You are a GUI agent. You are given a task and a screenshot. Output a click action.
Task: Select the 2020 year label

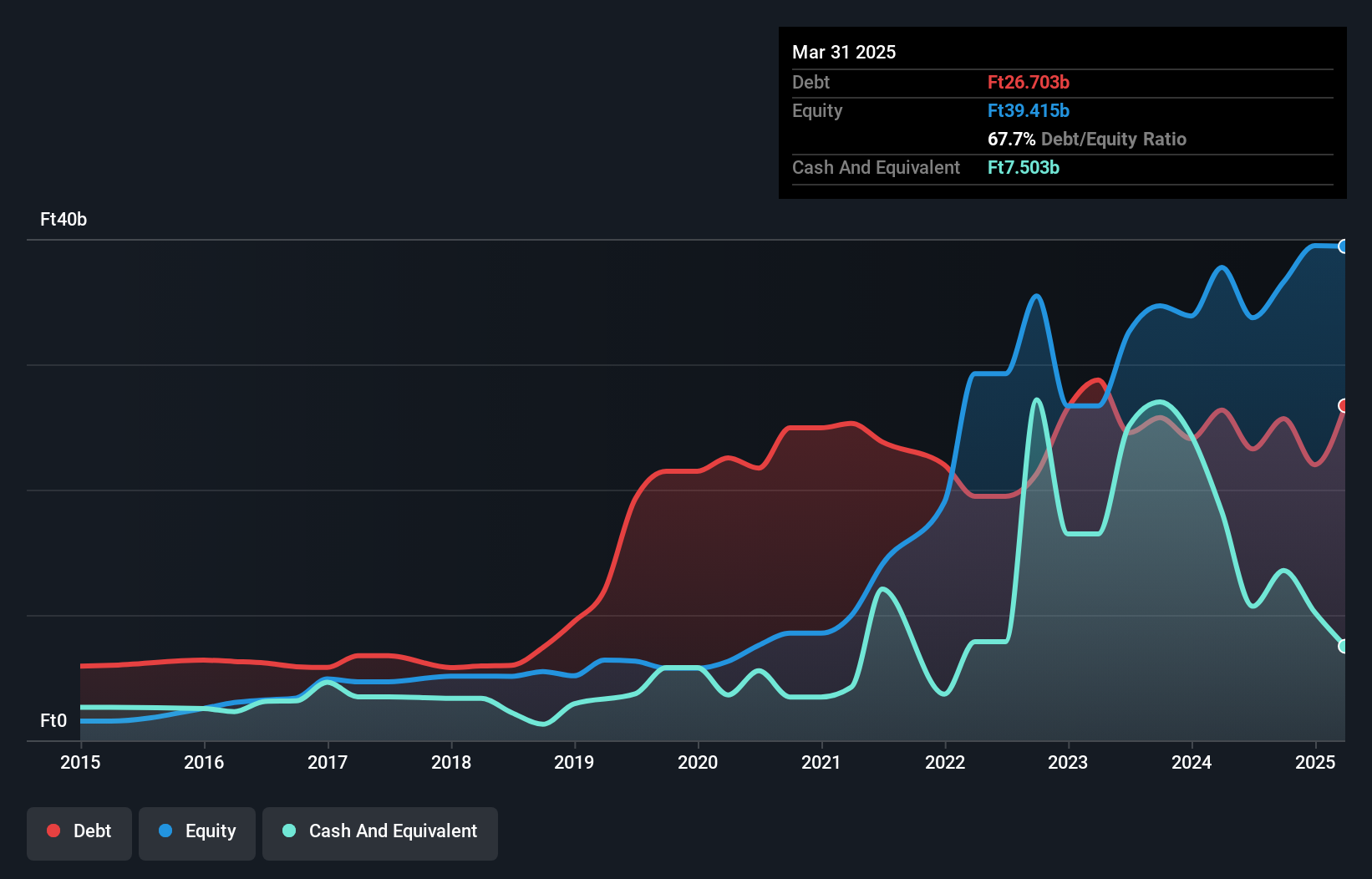click(x=699, y=762)
